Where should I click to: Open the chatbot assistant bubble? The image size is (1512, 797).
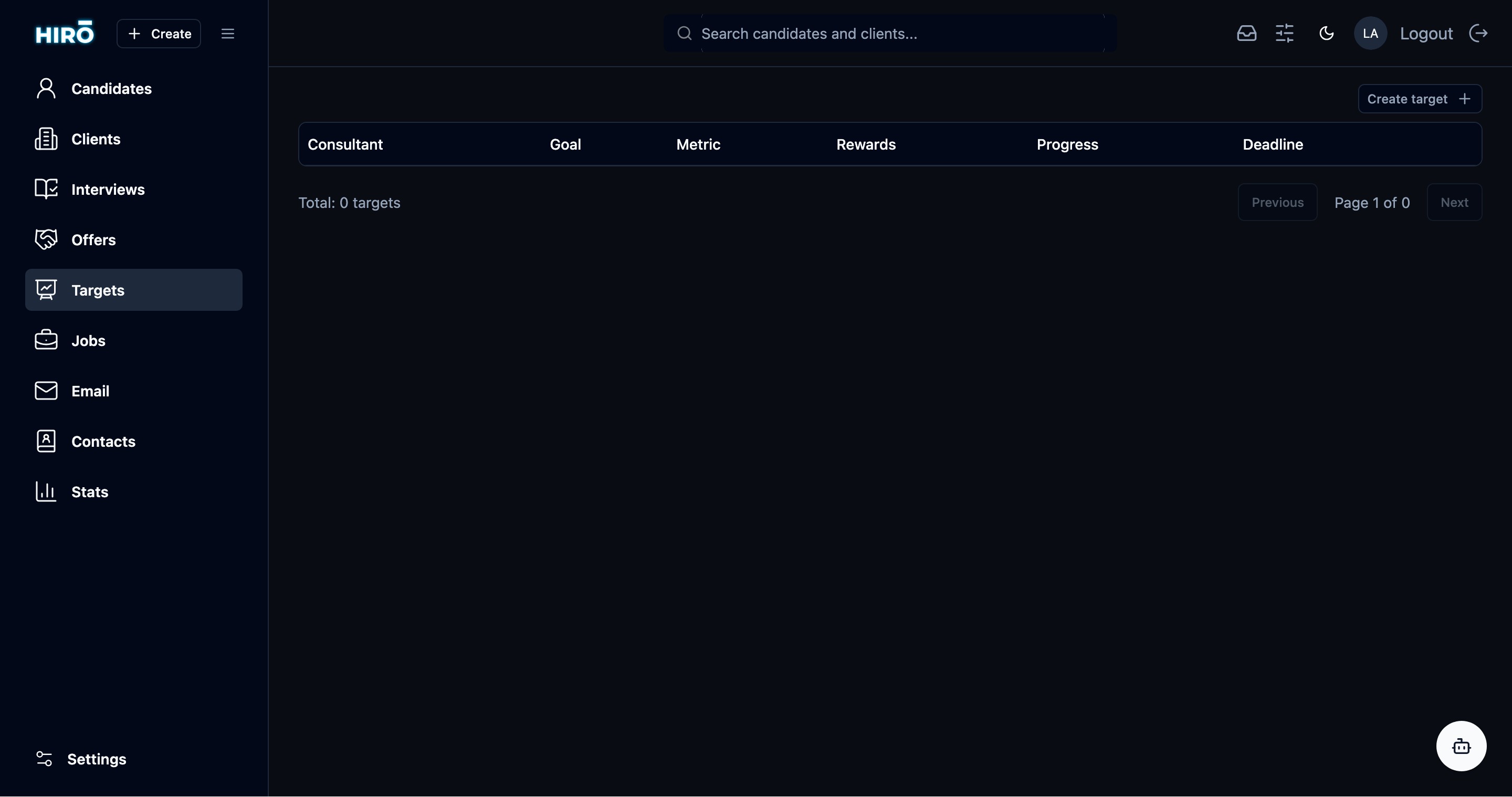tap(1461, 746)
